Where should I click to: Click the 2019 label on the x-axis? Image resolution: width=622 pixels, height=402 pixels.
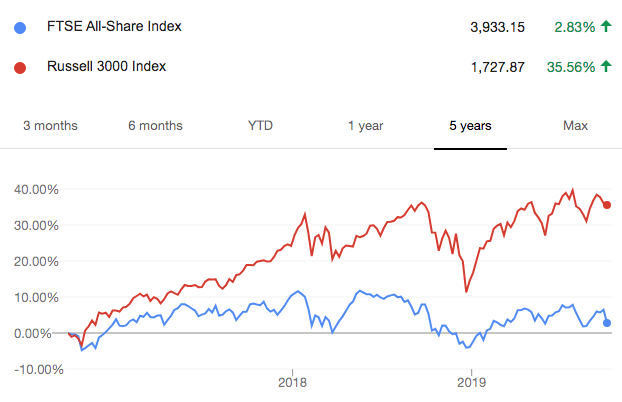tap(470, 381)
